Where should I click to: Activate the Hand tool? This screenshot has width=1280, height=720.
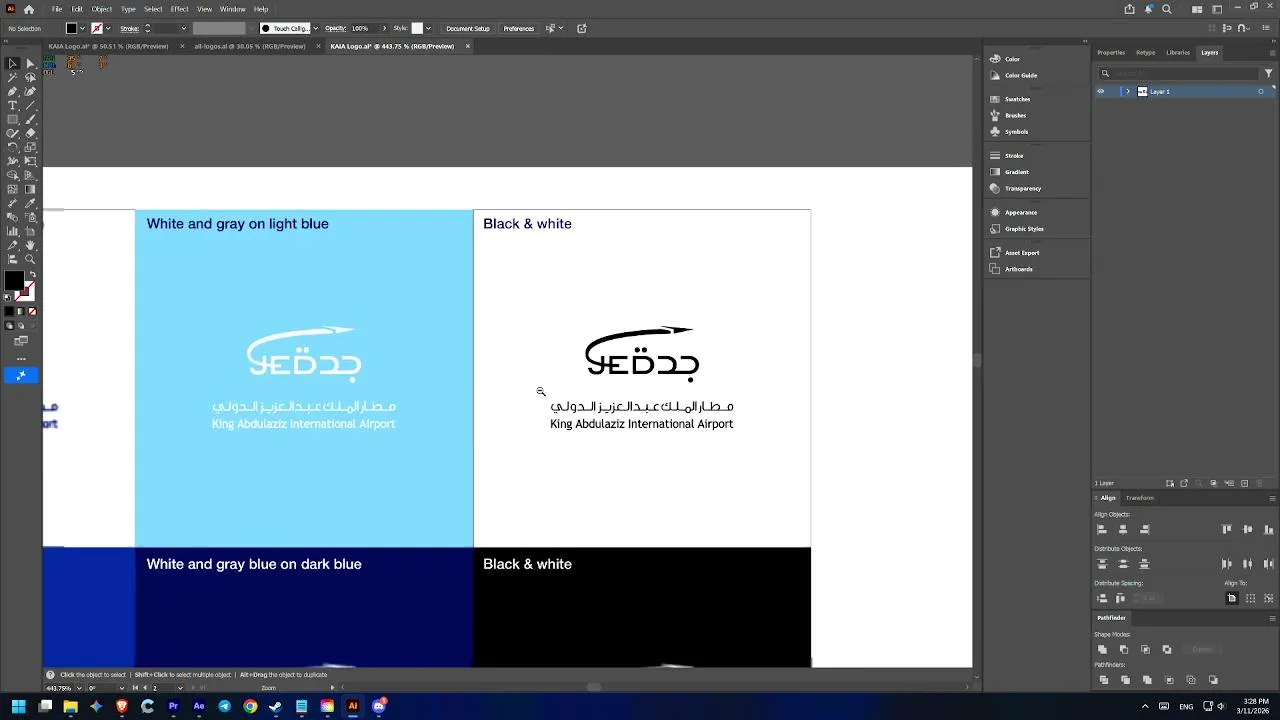pyautogui.click(x=30, y=245)
